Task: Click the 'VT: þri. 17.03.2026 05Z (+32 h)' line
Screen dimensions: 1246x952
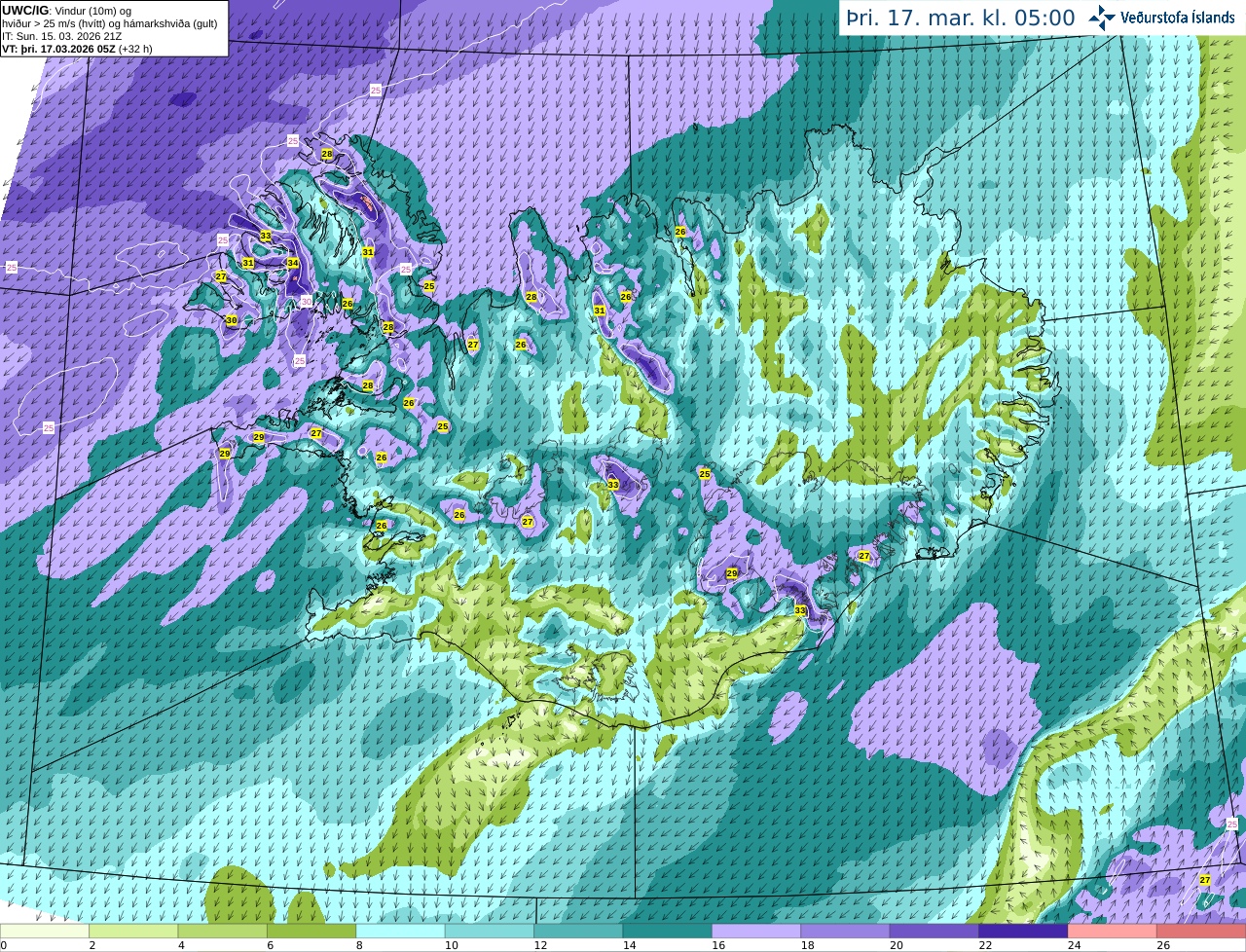Action: pos(77,49)
